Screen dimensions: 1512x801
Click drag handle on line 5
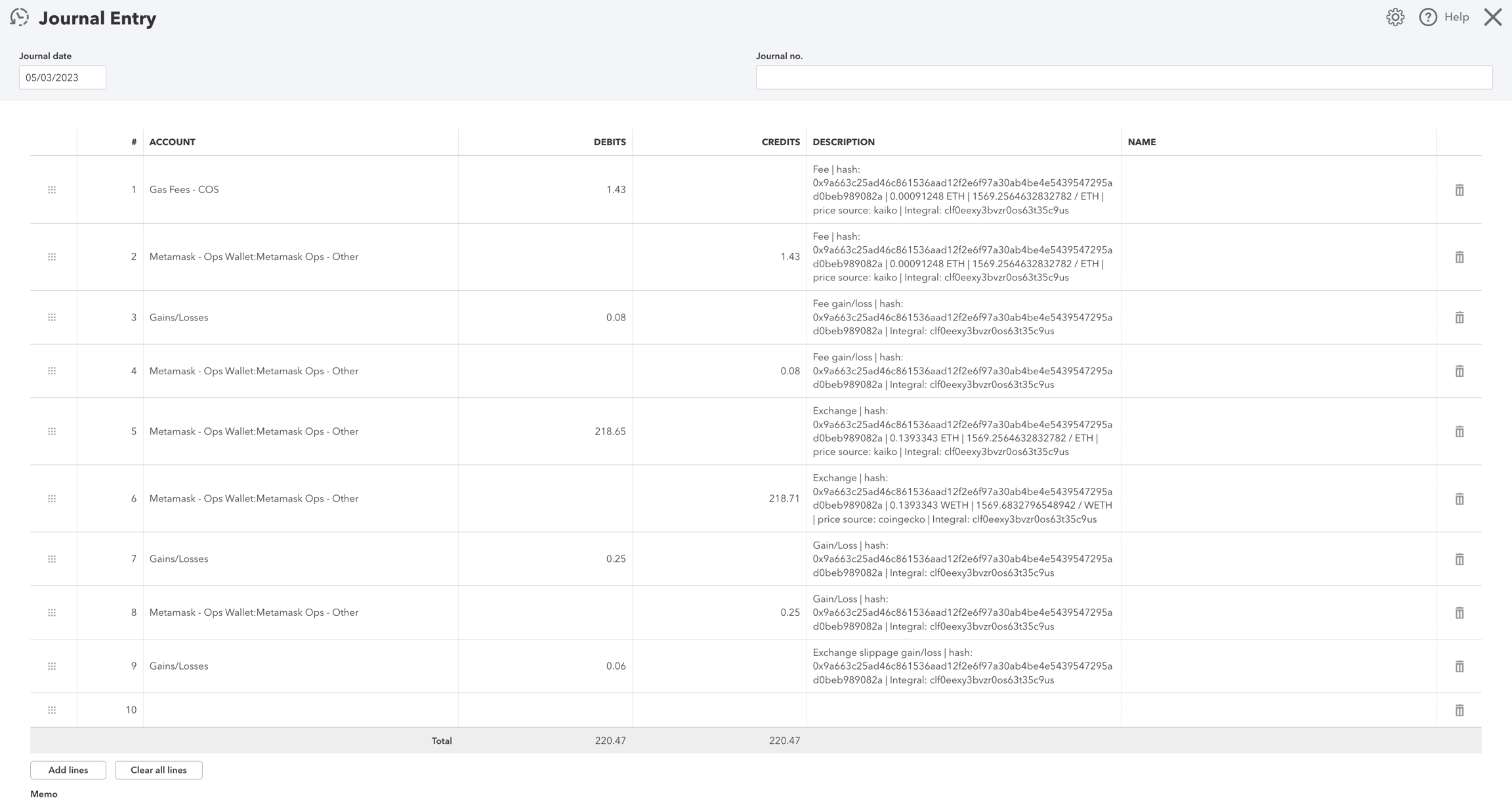pos(52,431)
